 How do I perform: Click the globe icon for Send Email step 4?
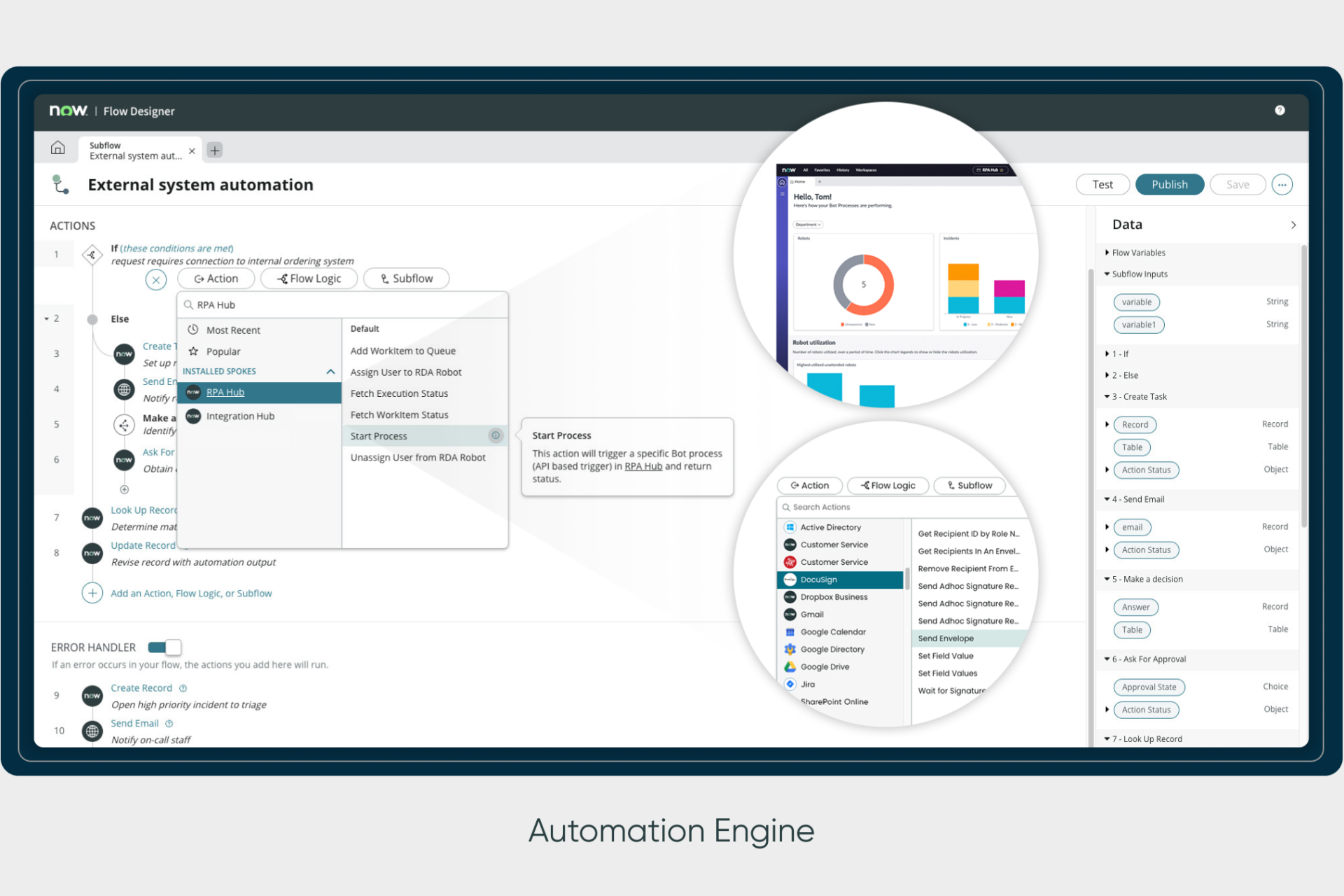click(x=124, y=389)
